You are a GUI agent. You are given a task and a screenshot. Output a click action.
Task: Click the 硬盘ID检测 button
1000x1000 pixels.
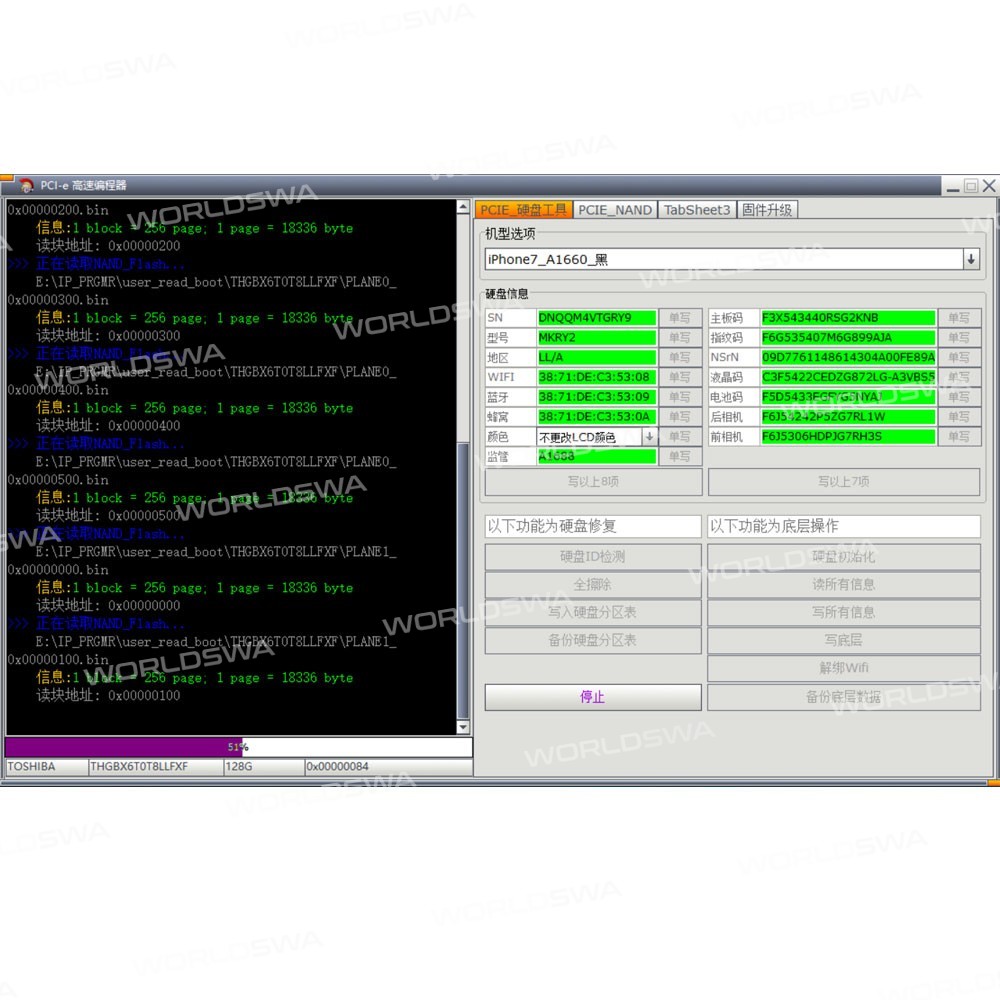click(x=593, y=557)
